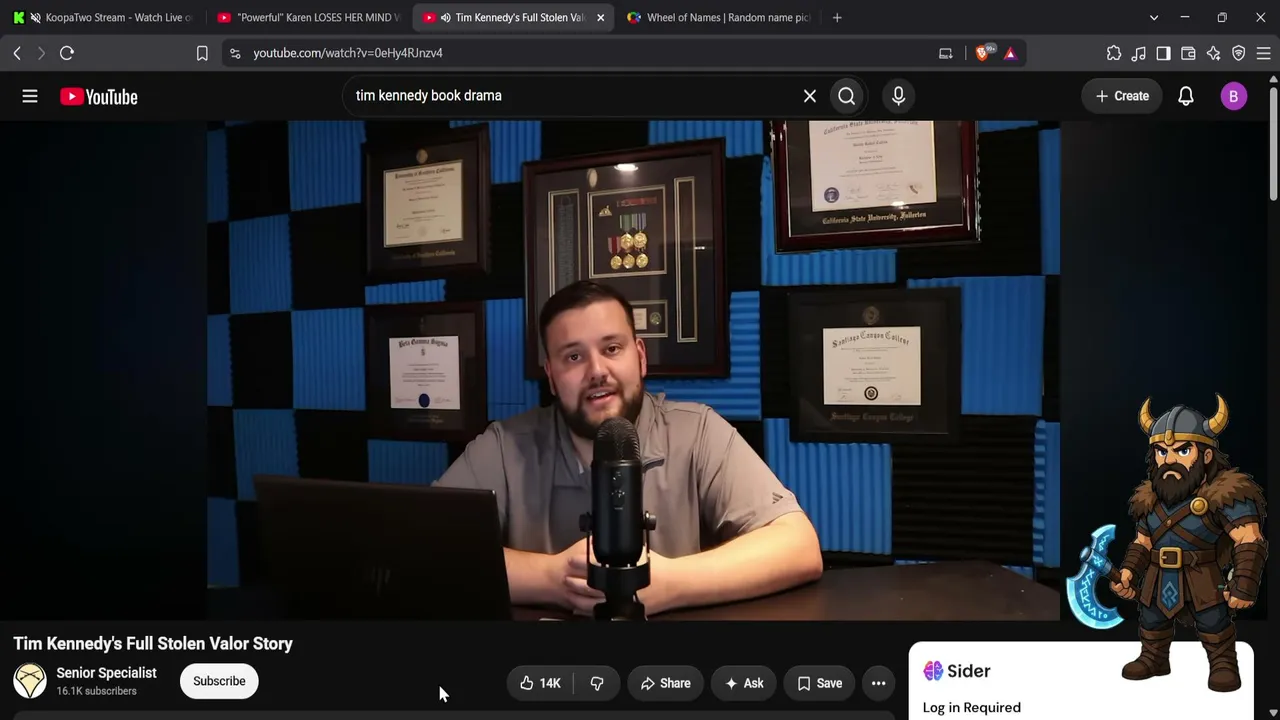This screenshot has height=720, width=1280.
Task: Bookmark this page
Action: coord(202,53)
